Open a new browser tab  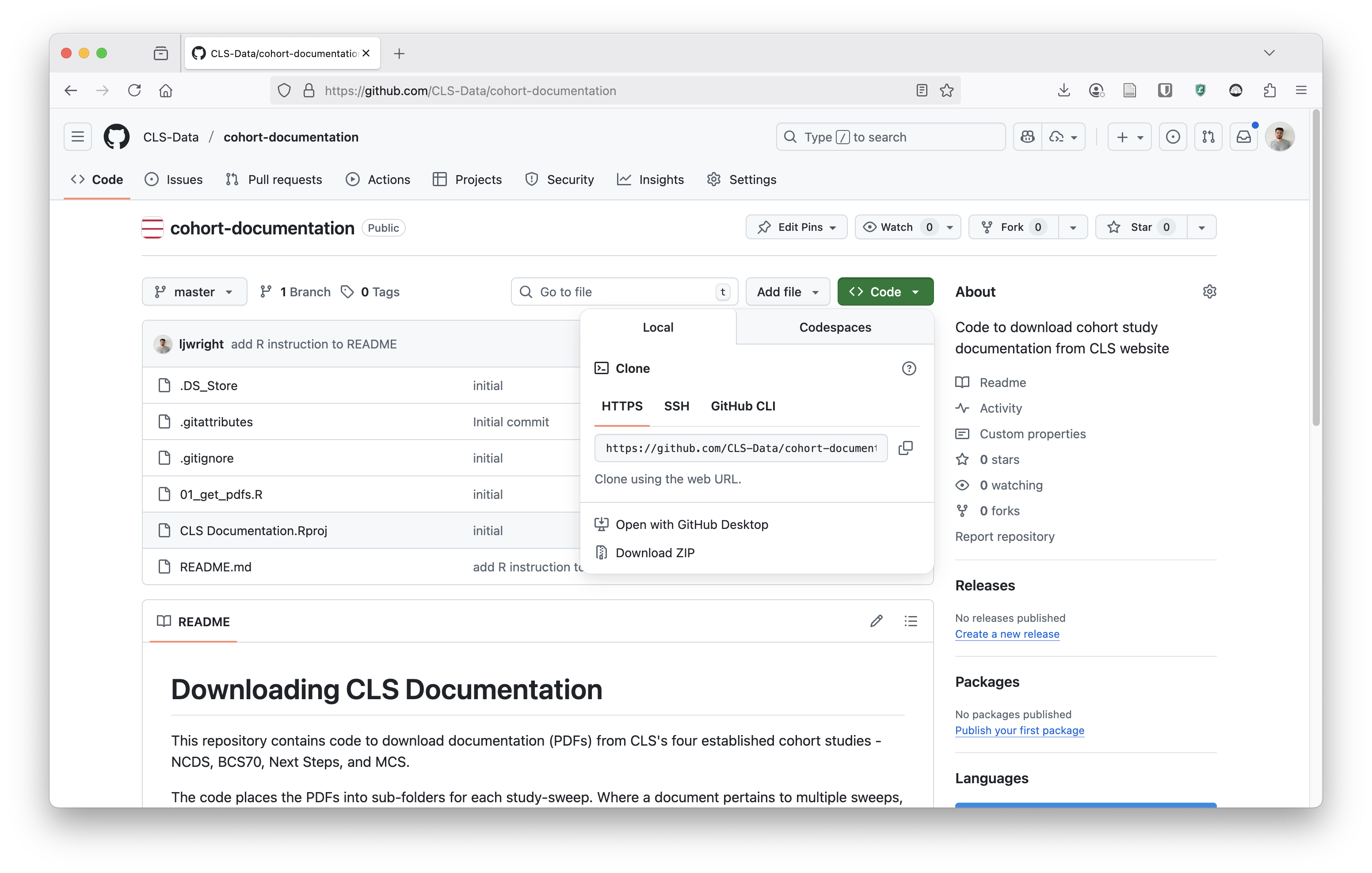click(399, 54)
